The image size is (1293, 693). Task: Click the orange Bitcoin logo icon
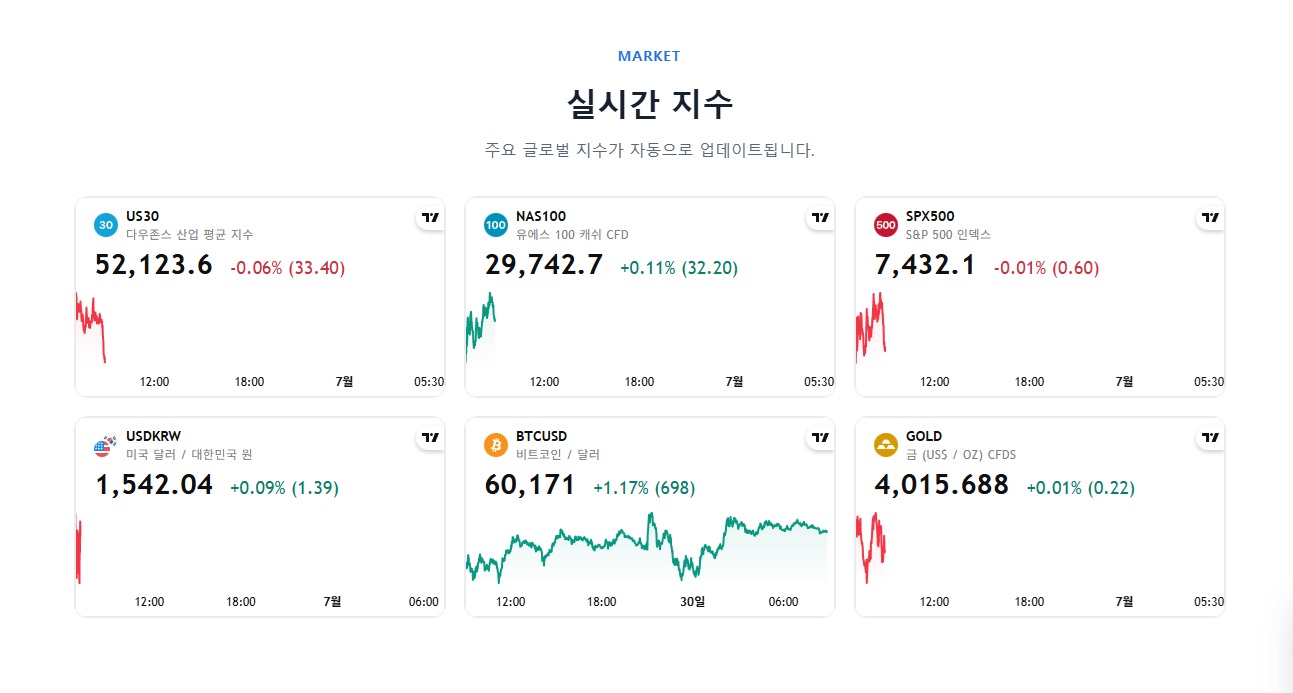[496, 445]
